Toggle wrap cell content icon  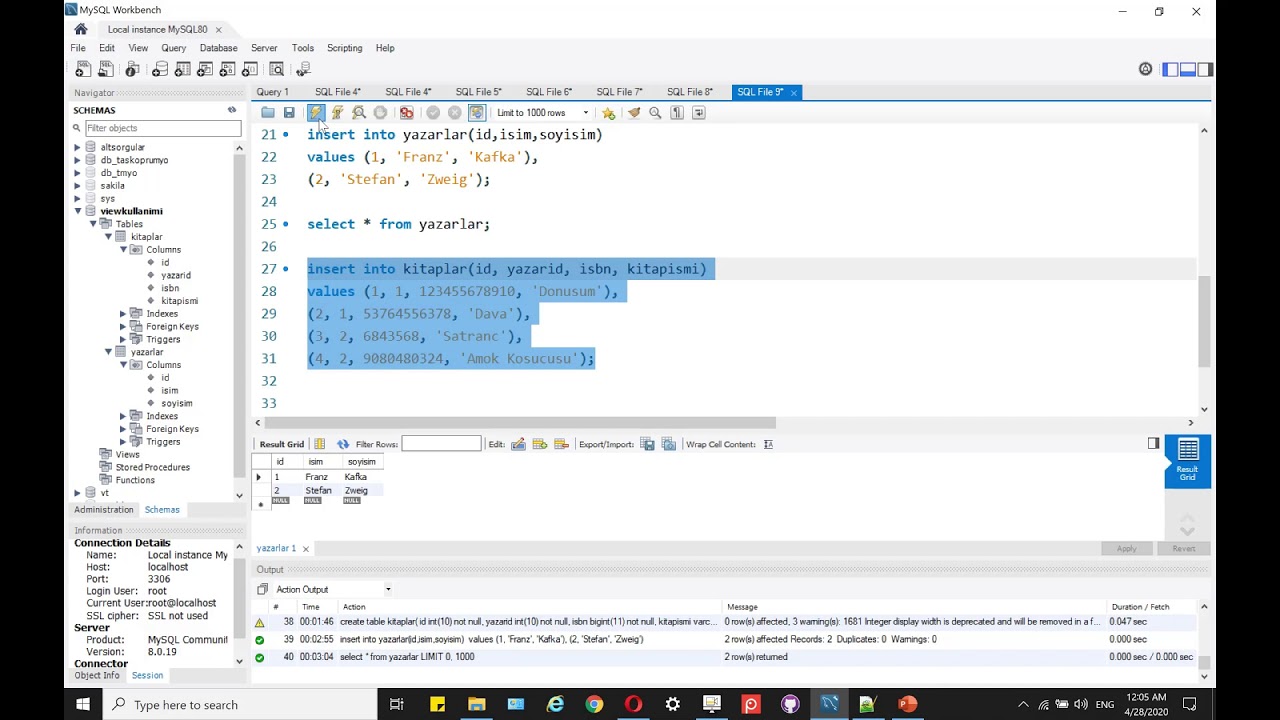pos(768,444)
